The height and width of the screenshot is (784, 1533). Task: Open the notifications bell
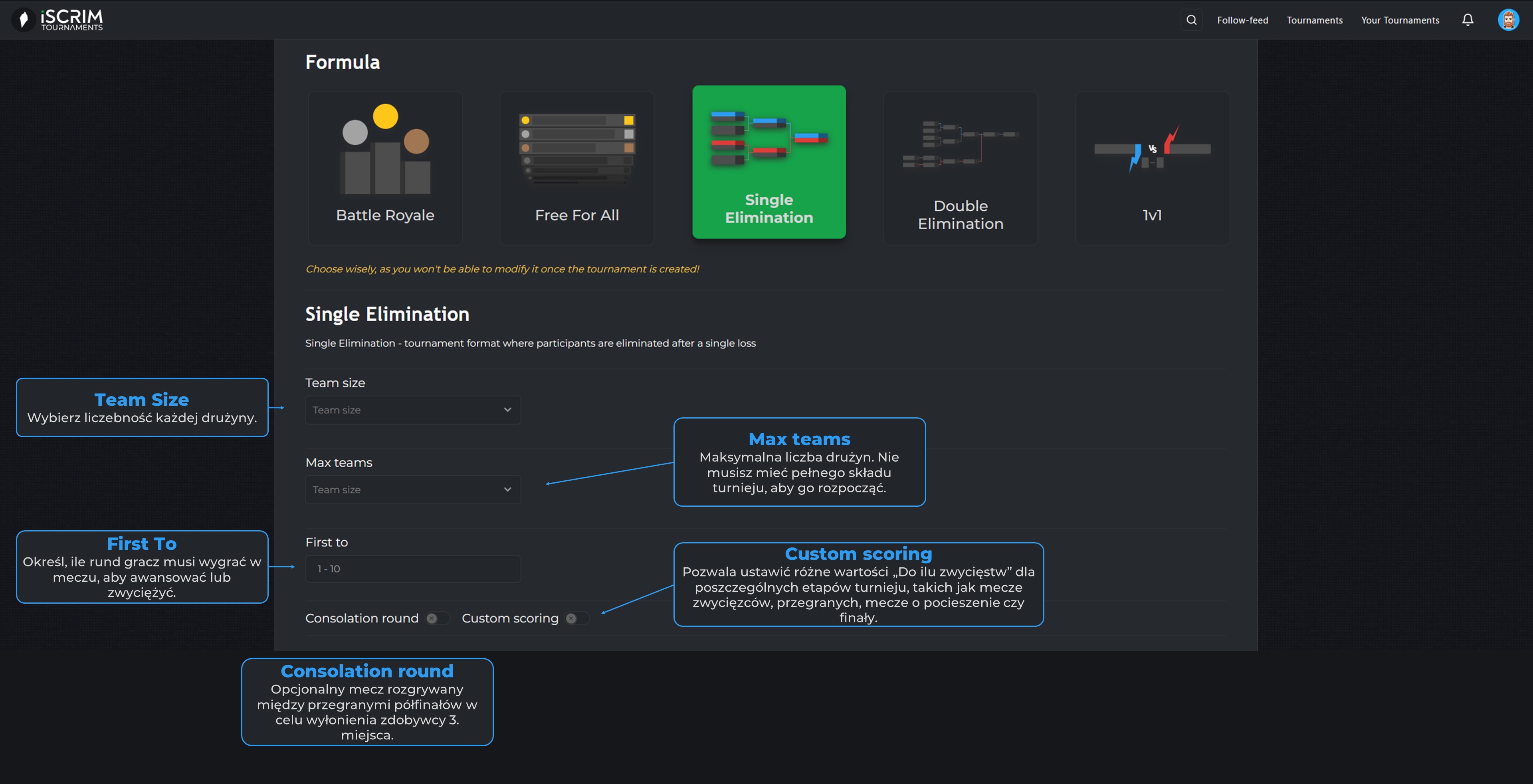[x=1468, y=20]
